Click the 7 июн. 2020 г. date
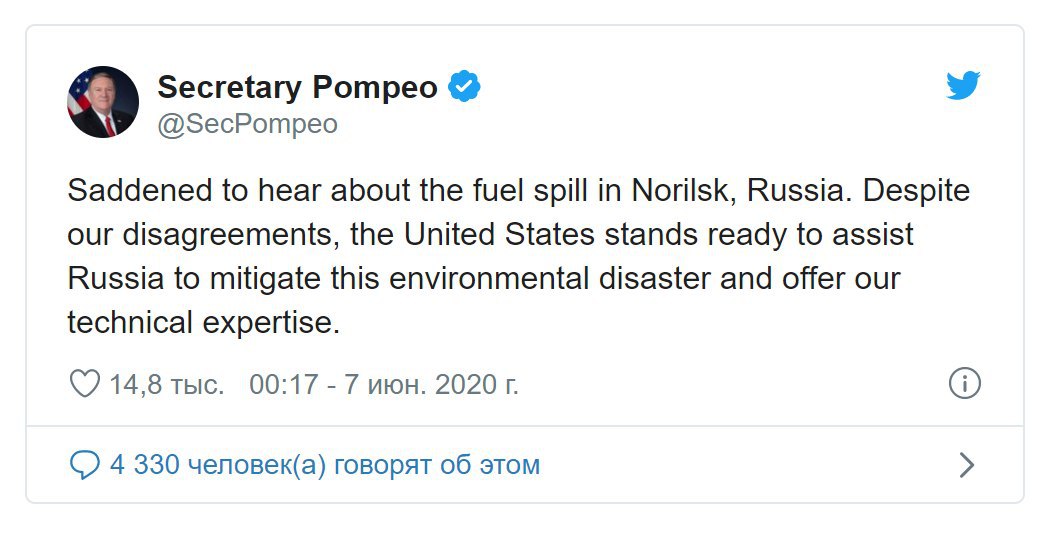This screenshot has width=1055, height=541. click(x=431, y=384)
